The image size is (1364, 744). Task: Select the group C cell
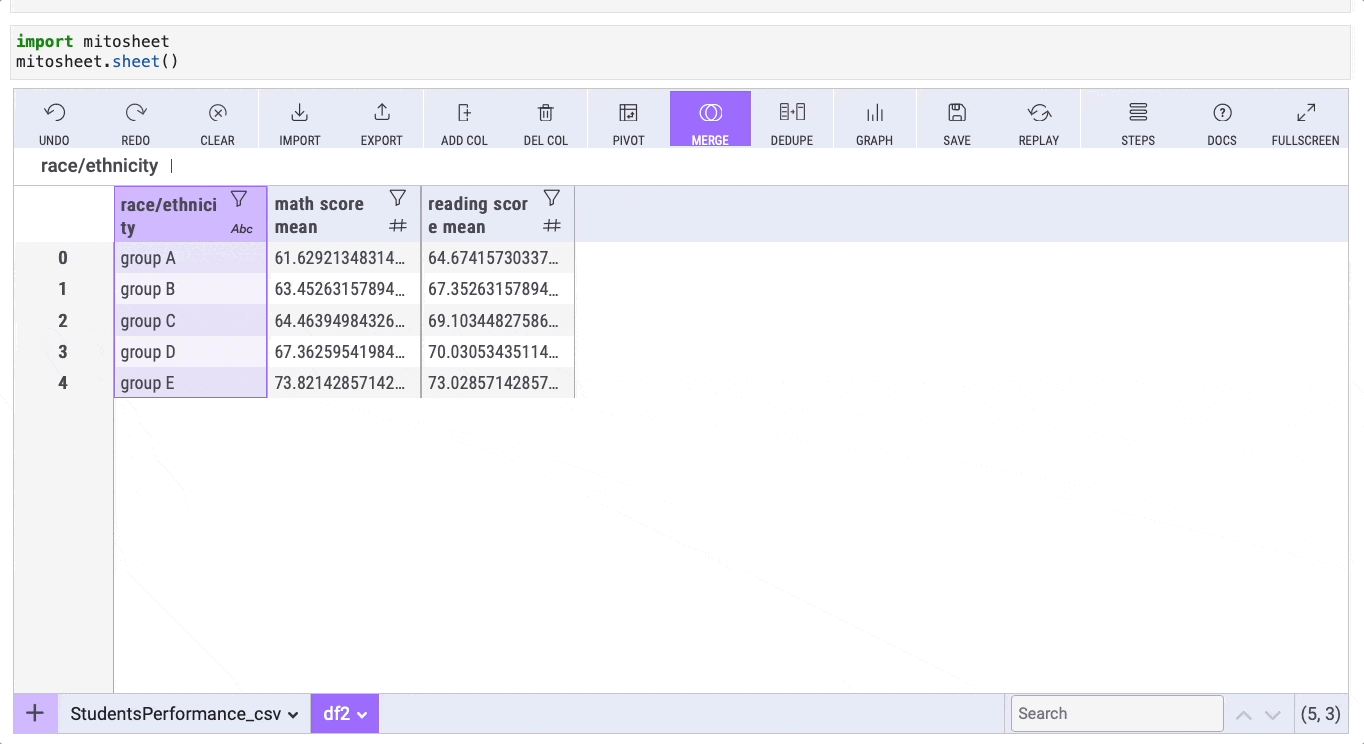tap(190, 321)
